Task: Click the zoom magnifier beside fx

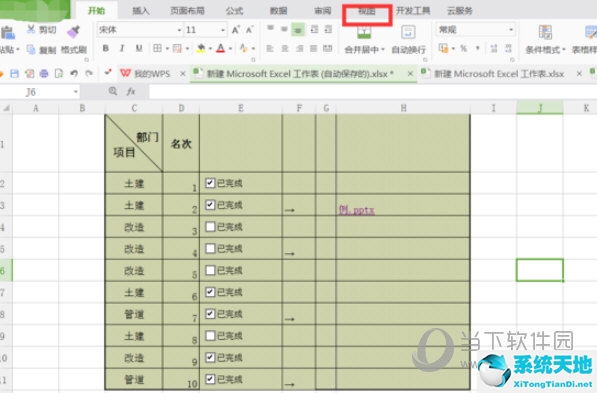Action: point(113,91)
